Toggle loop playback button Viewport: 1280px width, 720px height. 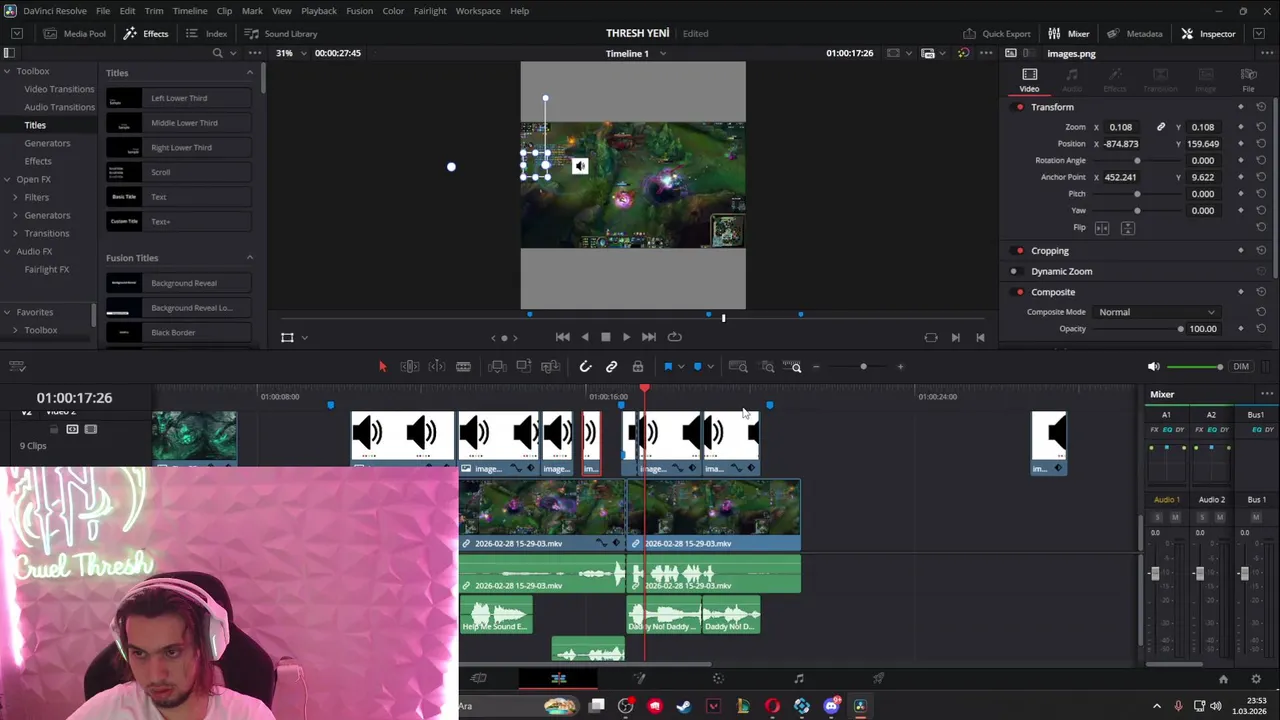(674, 337)
